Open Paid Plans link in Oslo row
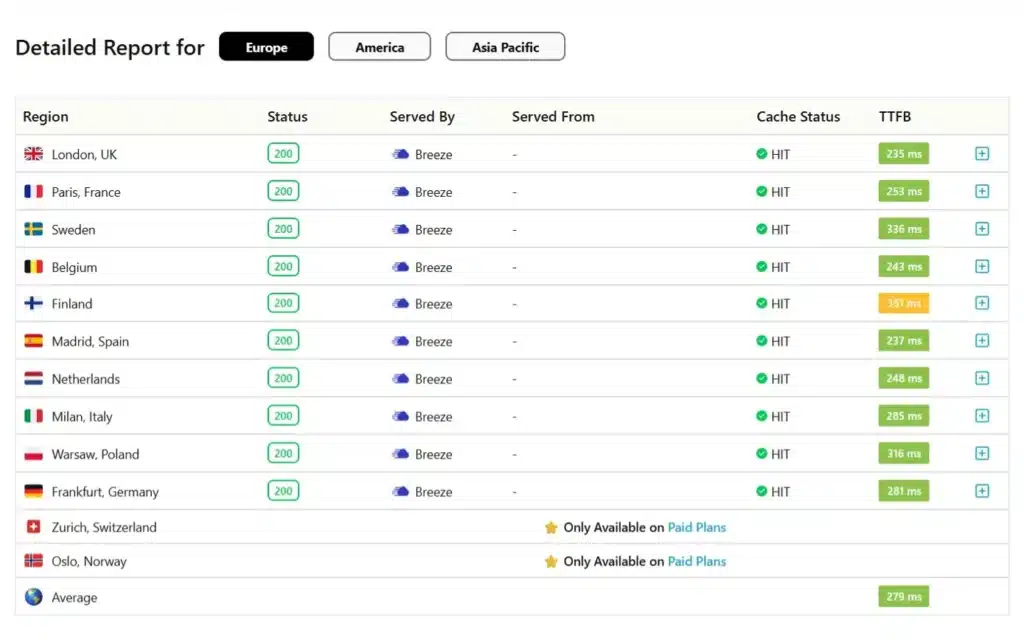 697,561
